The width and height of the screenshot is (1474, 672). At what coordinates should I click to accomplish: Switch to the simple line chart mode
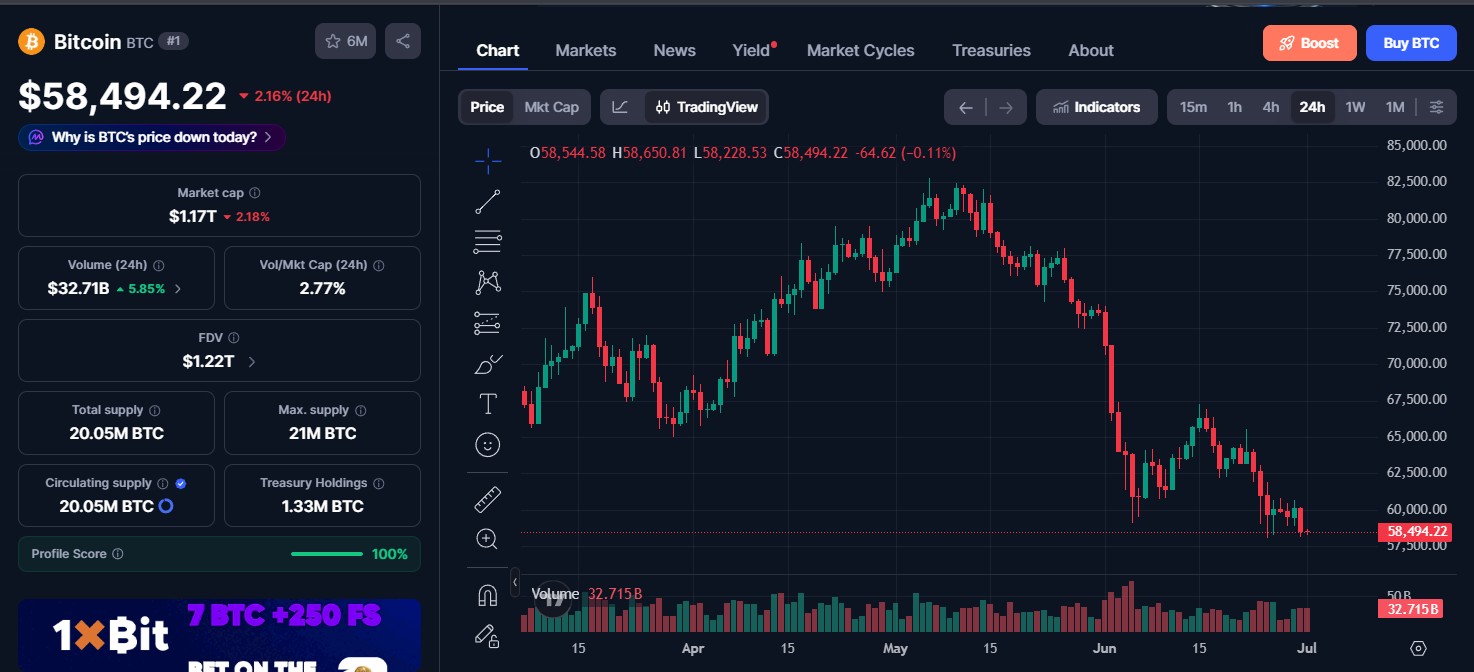621,107
